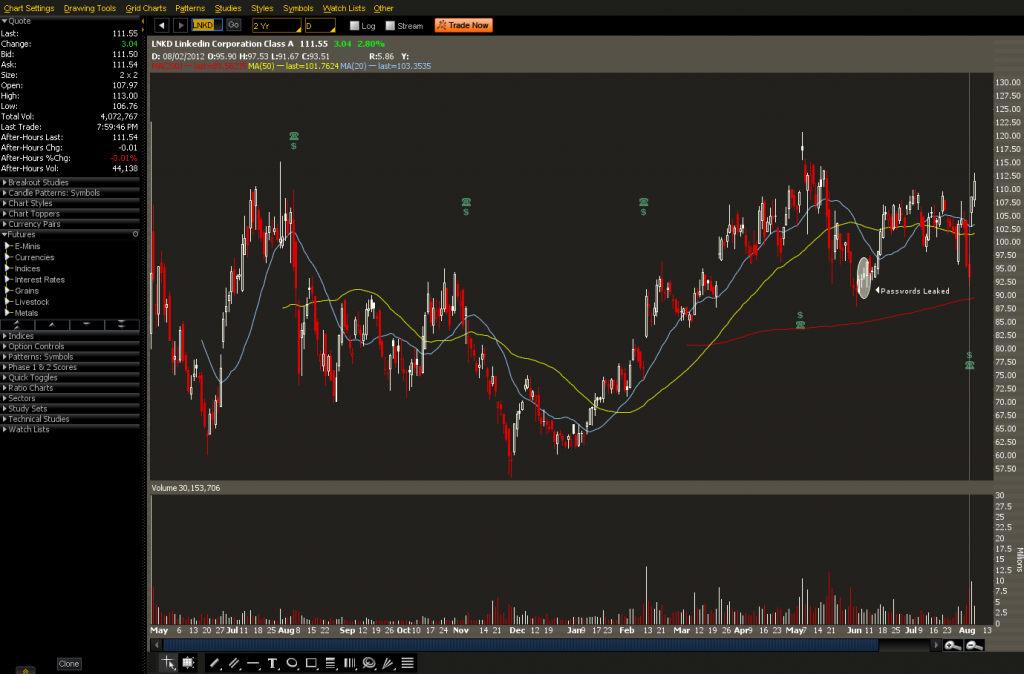The height and width of the screenshot is (674, 1024).
Task: Click the last bottom toolbar lines icon
Action: [x=408, y=663]
